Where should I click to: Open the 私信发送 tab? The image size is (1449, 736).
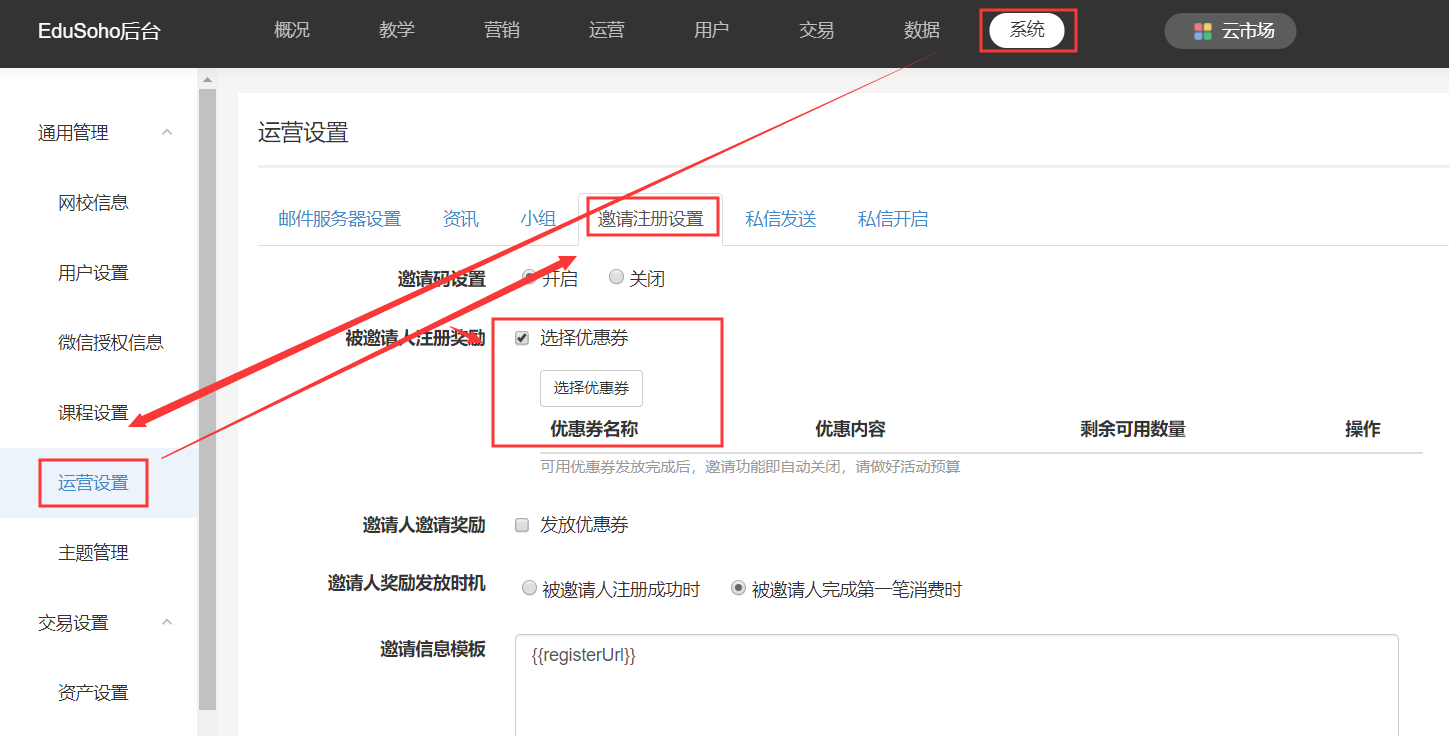(780, 219)
